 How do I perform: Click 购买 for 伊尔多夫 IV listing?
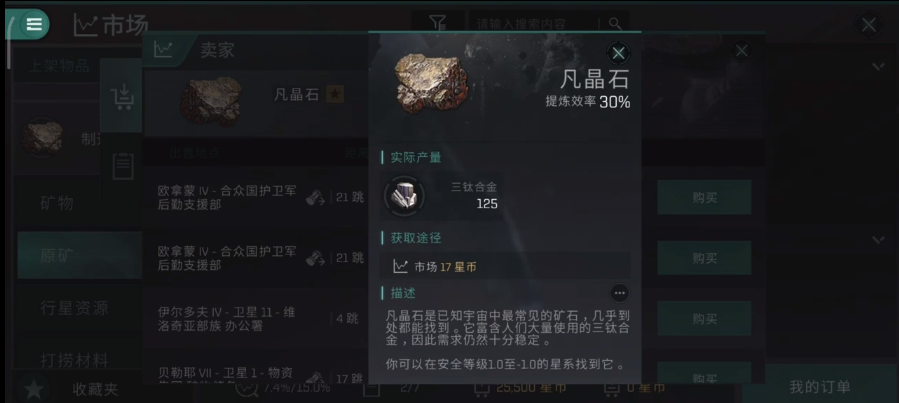pos(704,318)
